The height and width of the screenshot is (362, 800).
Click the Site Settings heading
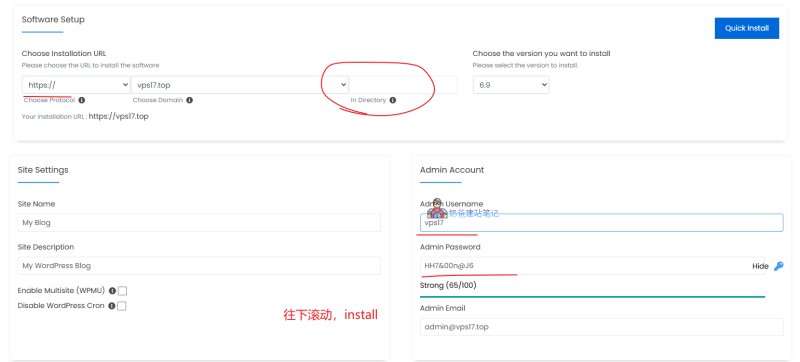point(43,170)
